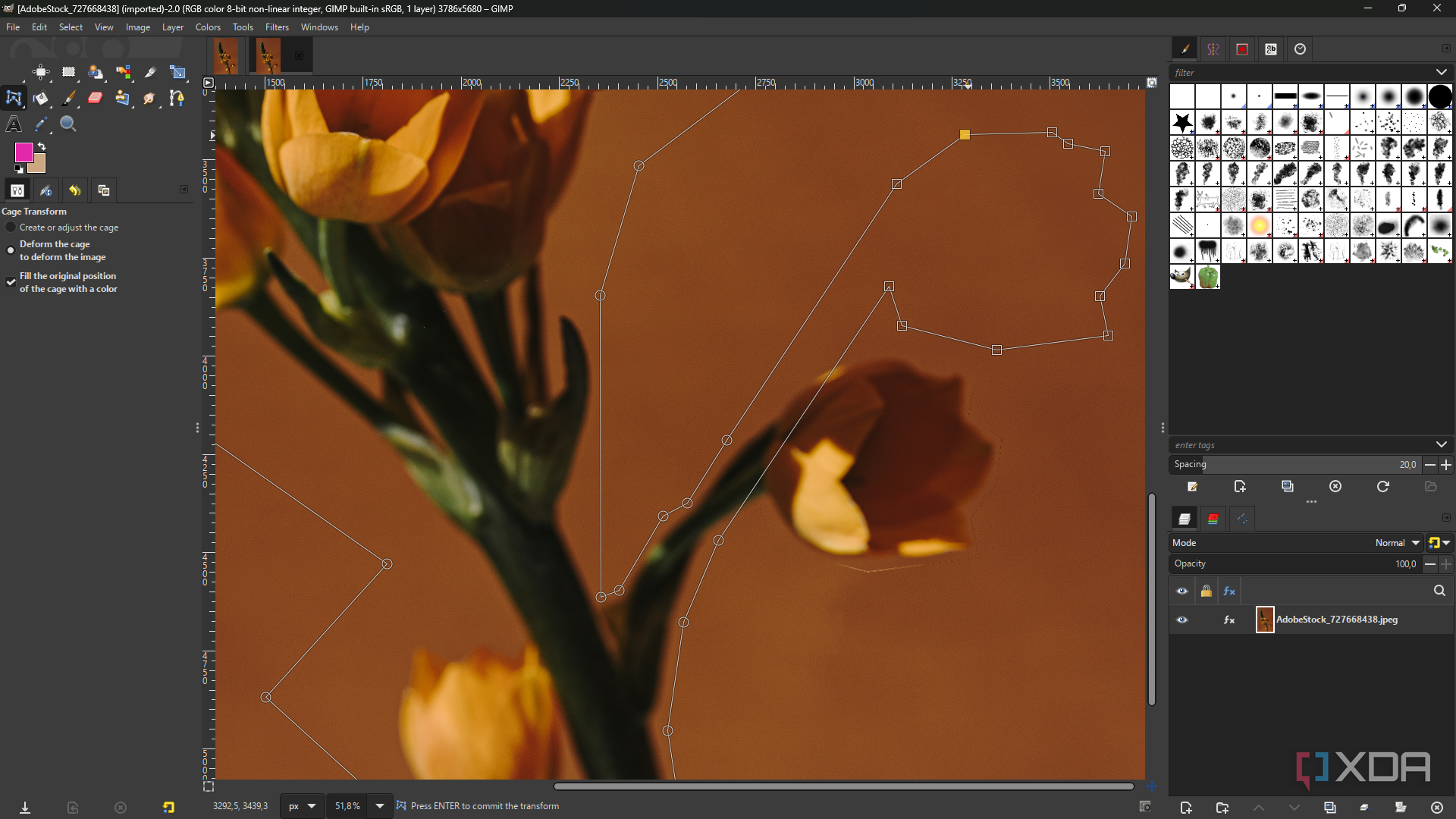Viewport: 1456px width, 819px height.
Task: Open the unit px dropdown in status bar
Action: pos(302,806)
